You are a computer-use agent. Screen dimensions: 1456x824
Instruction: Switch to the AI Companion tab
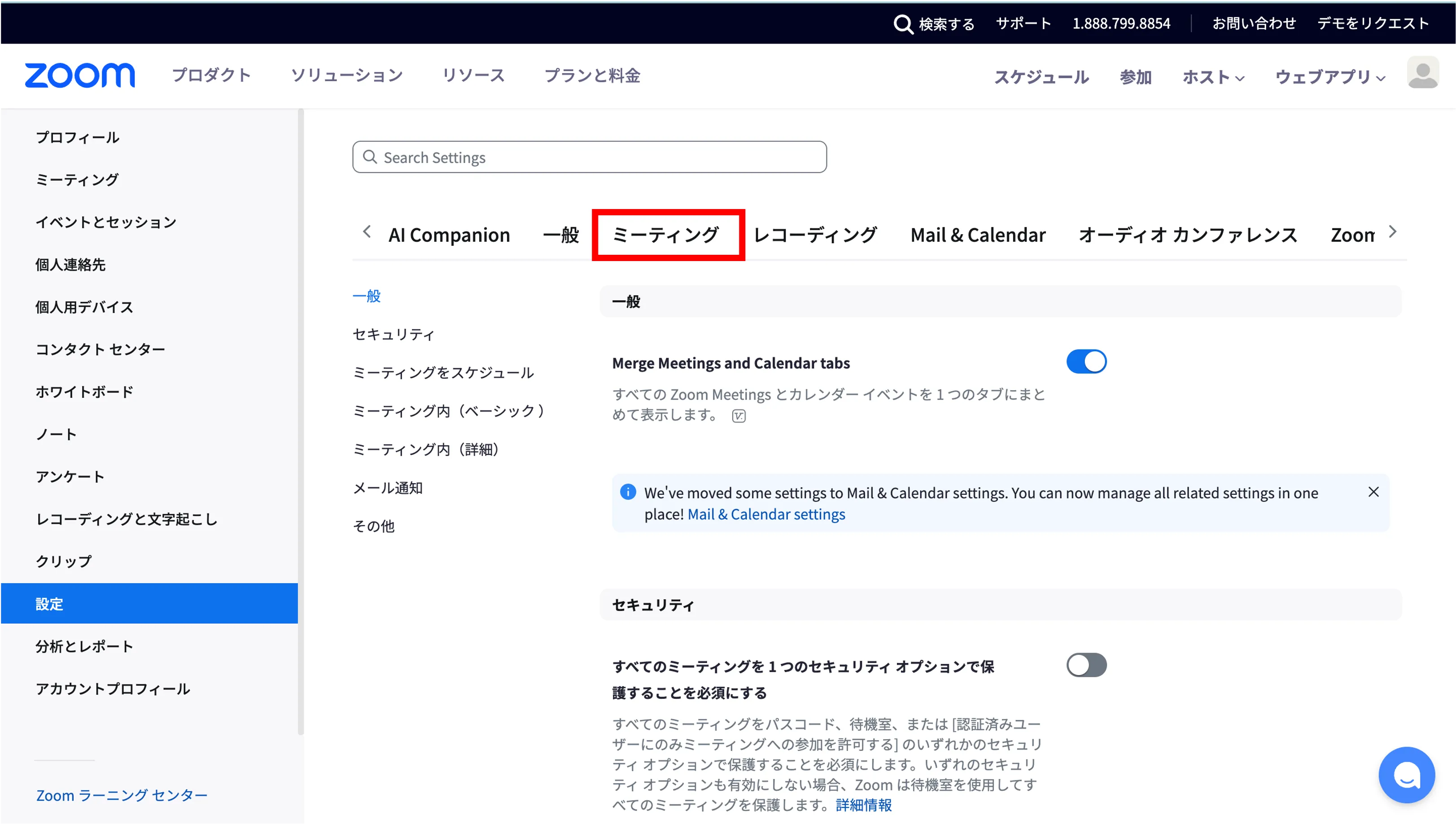(x=449, y=235)
